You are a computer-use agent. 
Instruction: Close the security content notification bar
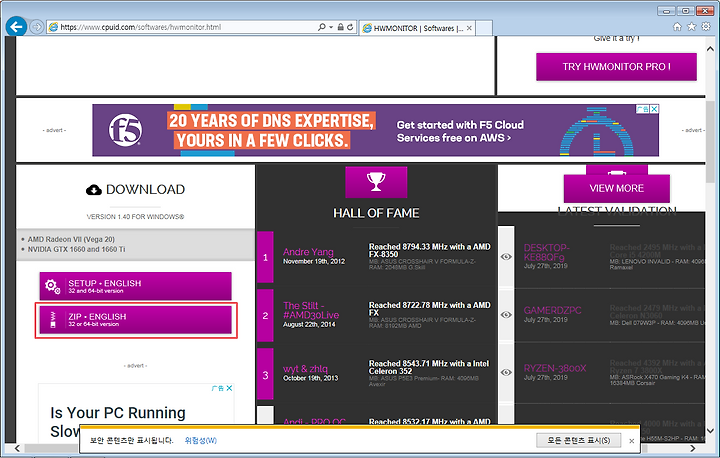coord(631,441)
